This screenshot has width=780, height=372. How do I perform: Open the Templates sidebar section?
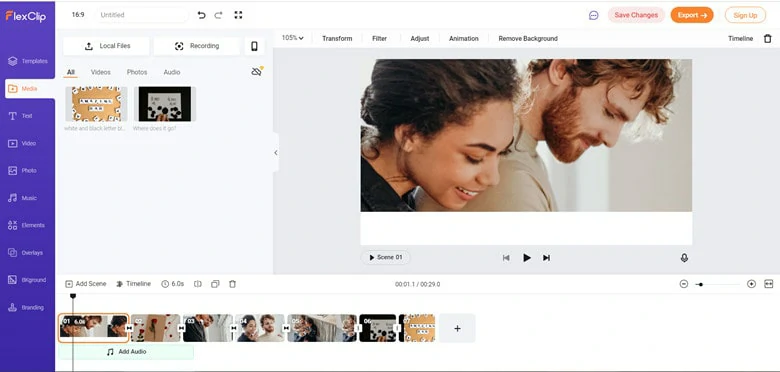[28, 61]
